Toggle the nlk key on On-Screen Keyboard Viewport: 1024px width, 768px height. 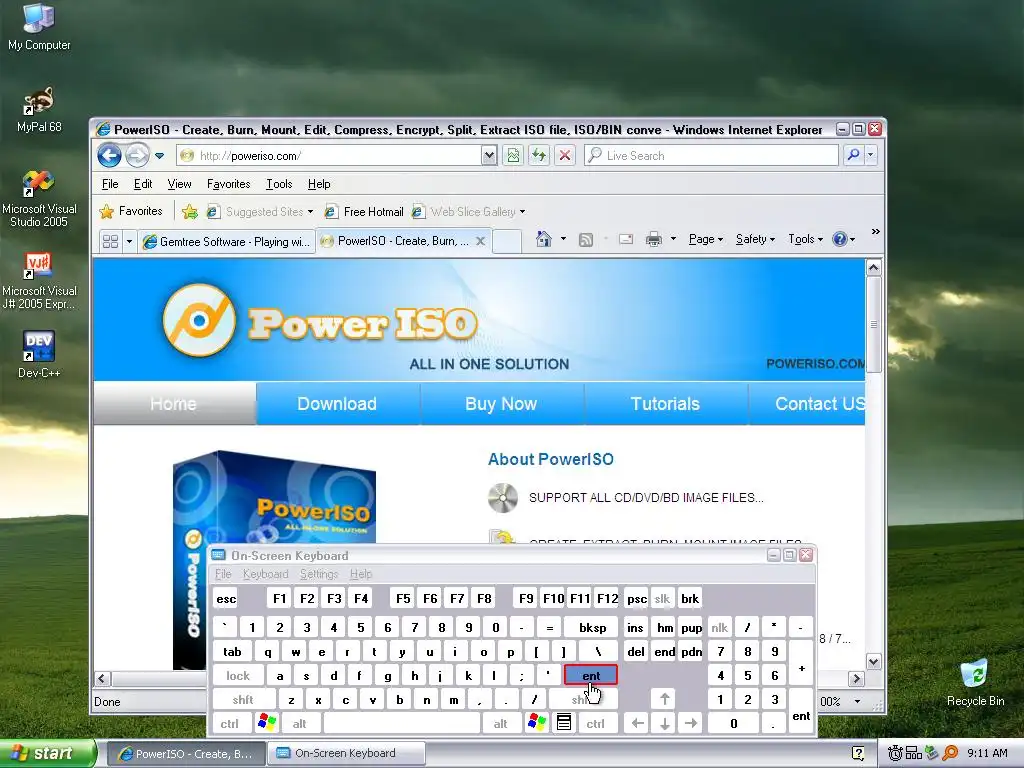tap(720, 628)
